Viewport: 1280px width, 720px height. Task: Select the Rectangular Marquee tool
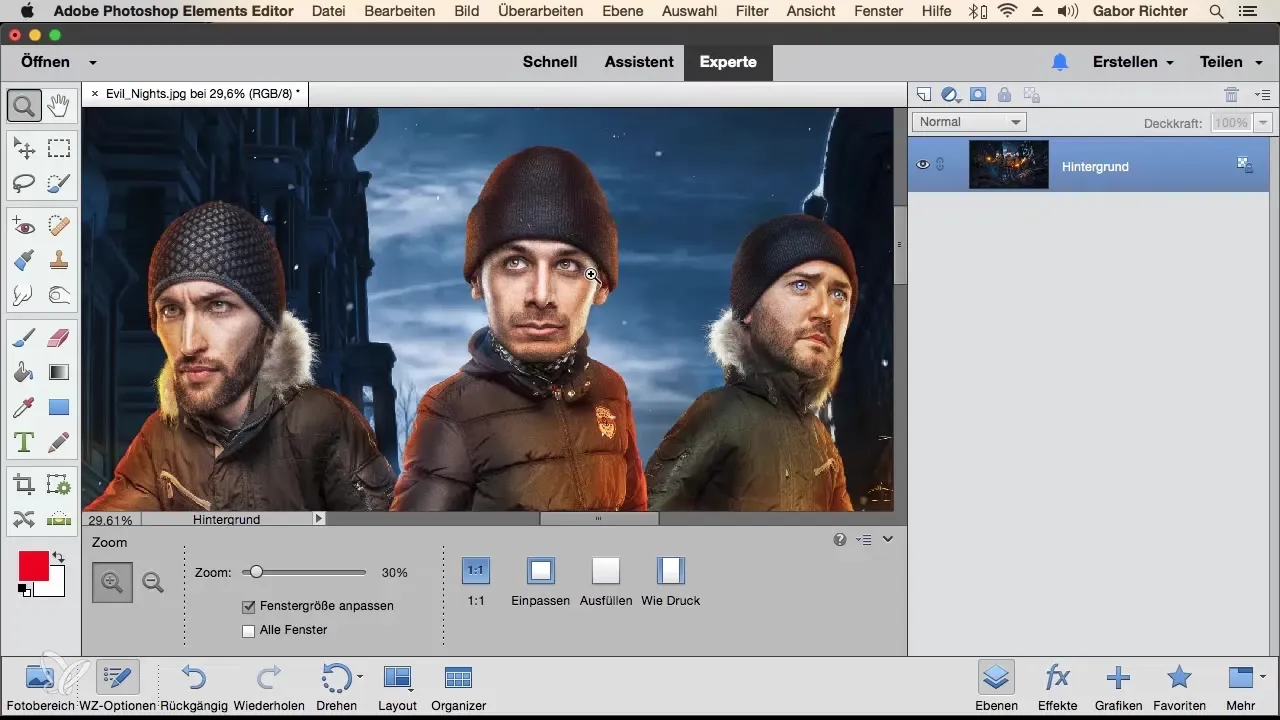click(59, 149)
